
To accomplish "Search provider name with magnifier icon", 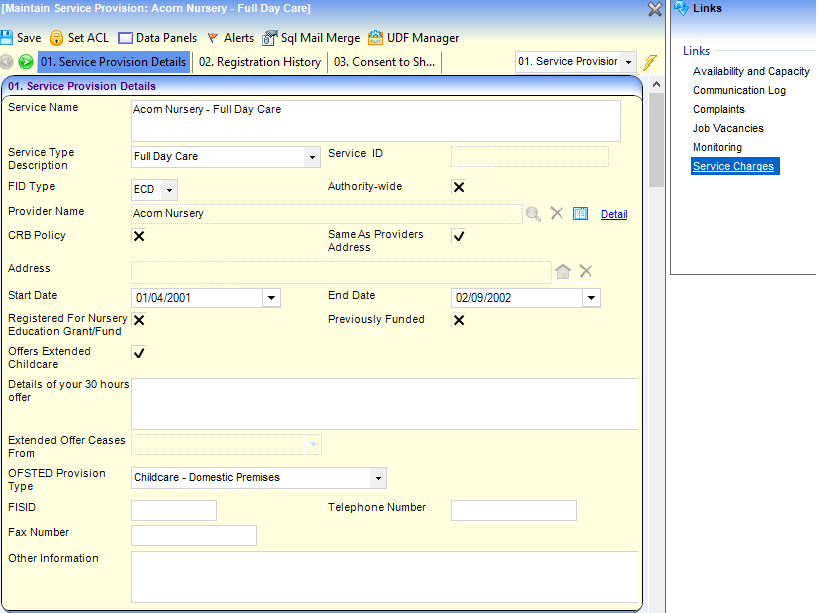I will click(534, 213).
